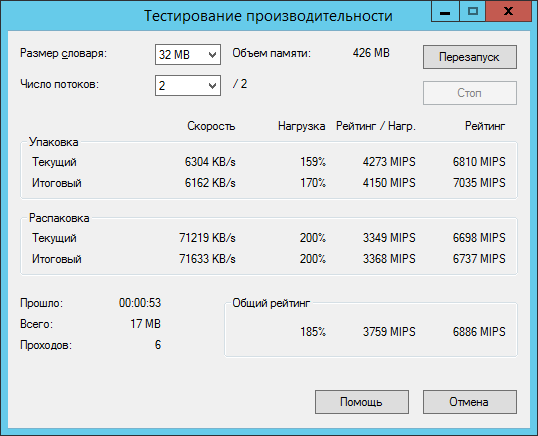Click the dictionary size dropdown arrow
Viewport: 538px width, 436px height.
point(212,55)
